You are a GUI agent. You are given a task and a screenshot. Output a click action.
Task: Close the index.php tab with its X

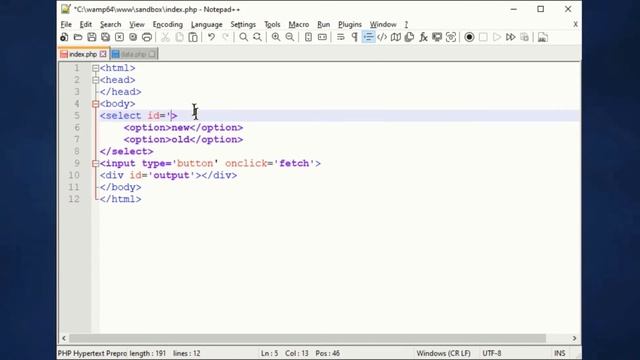click(x=103, y=54)
